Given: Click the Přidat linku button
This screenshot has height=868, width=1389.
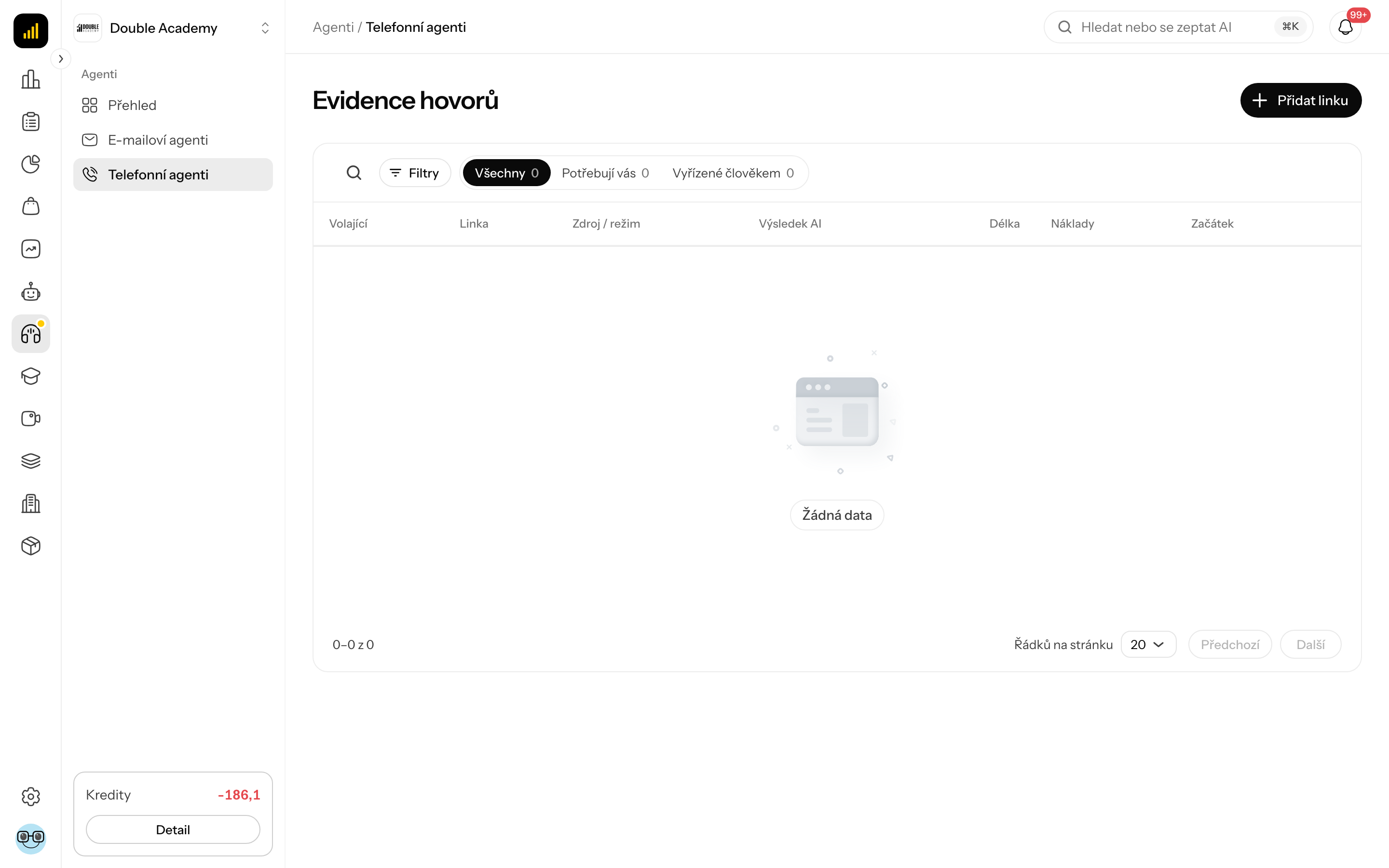Looking at the screenshot, I should (x=1301, y=100).
